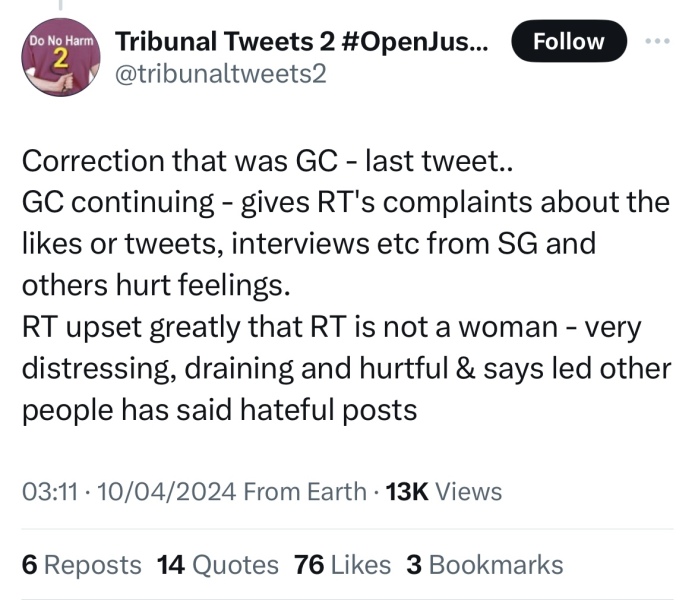The height and width of the screenshot is (600, 695).
Task: Open the list of 6 Reposts
Action: coord(81,564)
